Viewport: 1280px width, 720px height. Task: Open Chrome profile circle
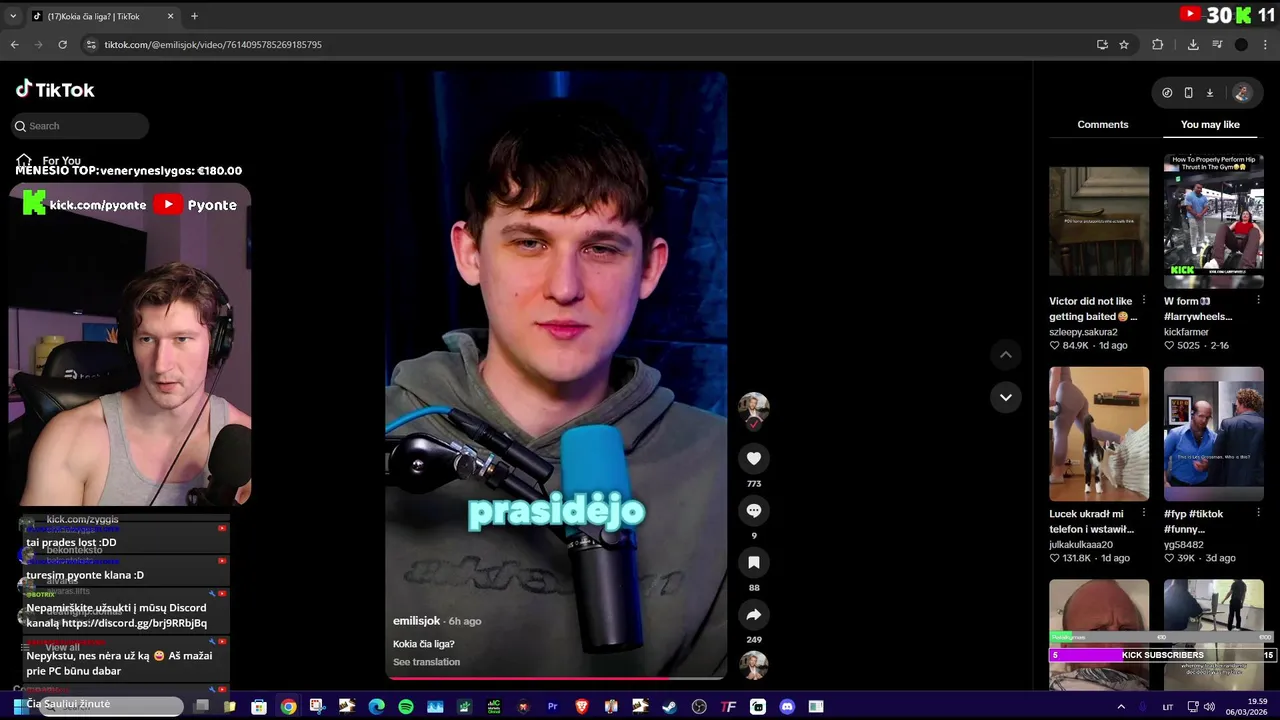point(1241,44)
